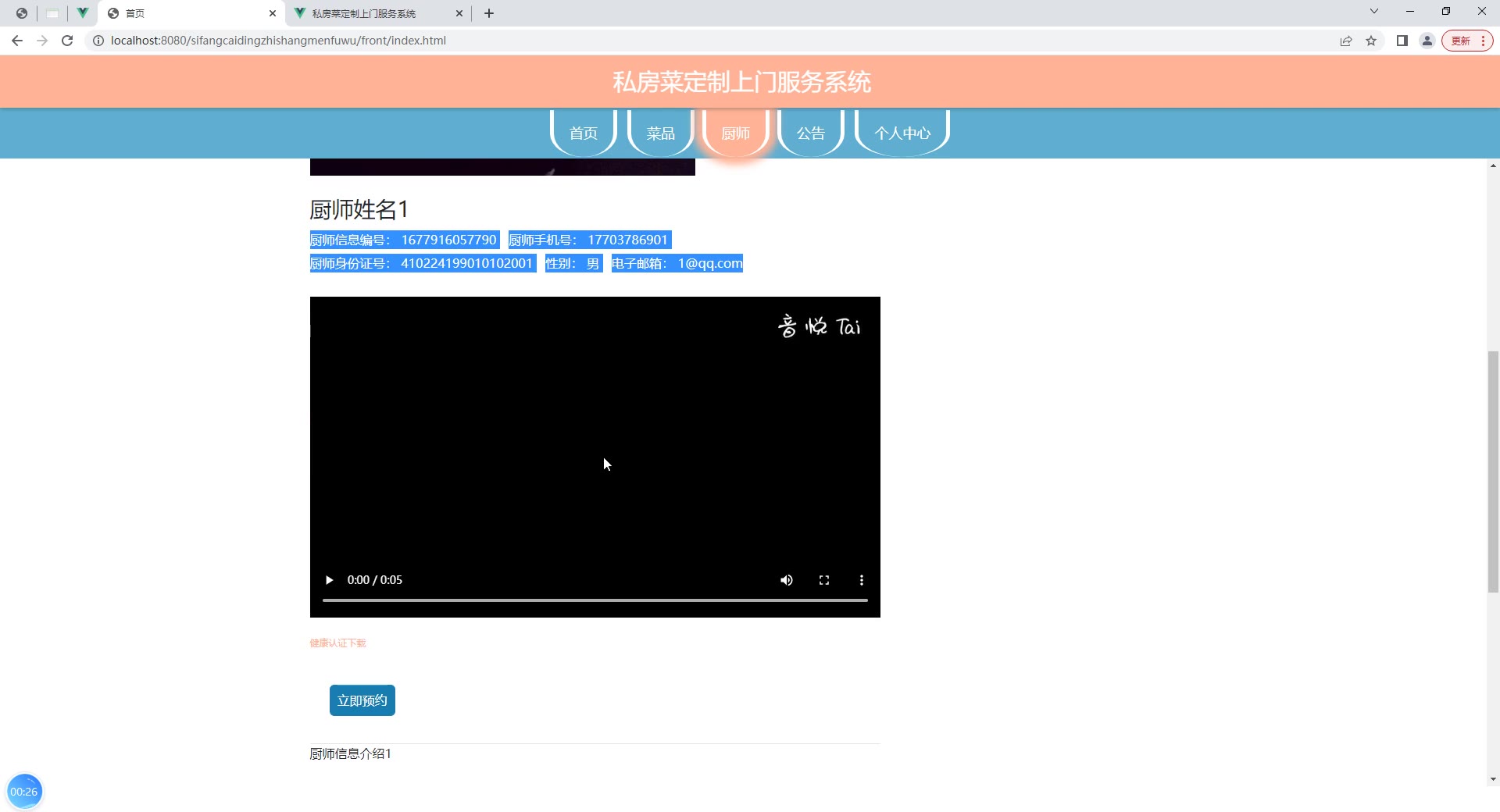This screenshot has width=1500, height=812.
Task: Navigate to 菜品 menu item
Action: click(x=660, y=133)
